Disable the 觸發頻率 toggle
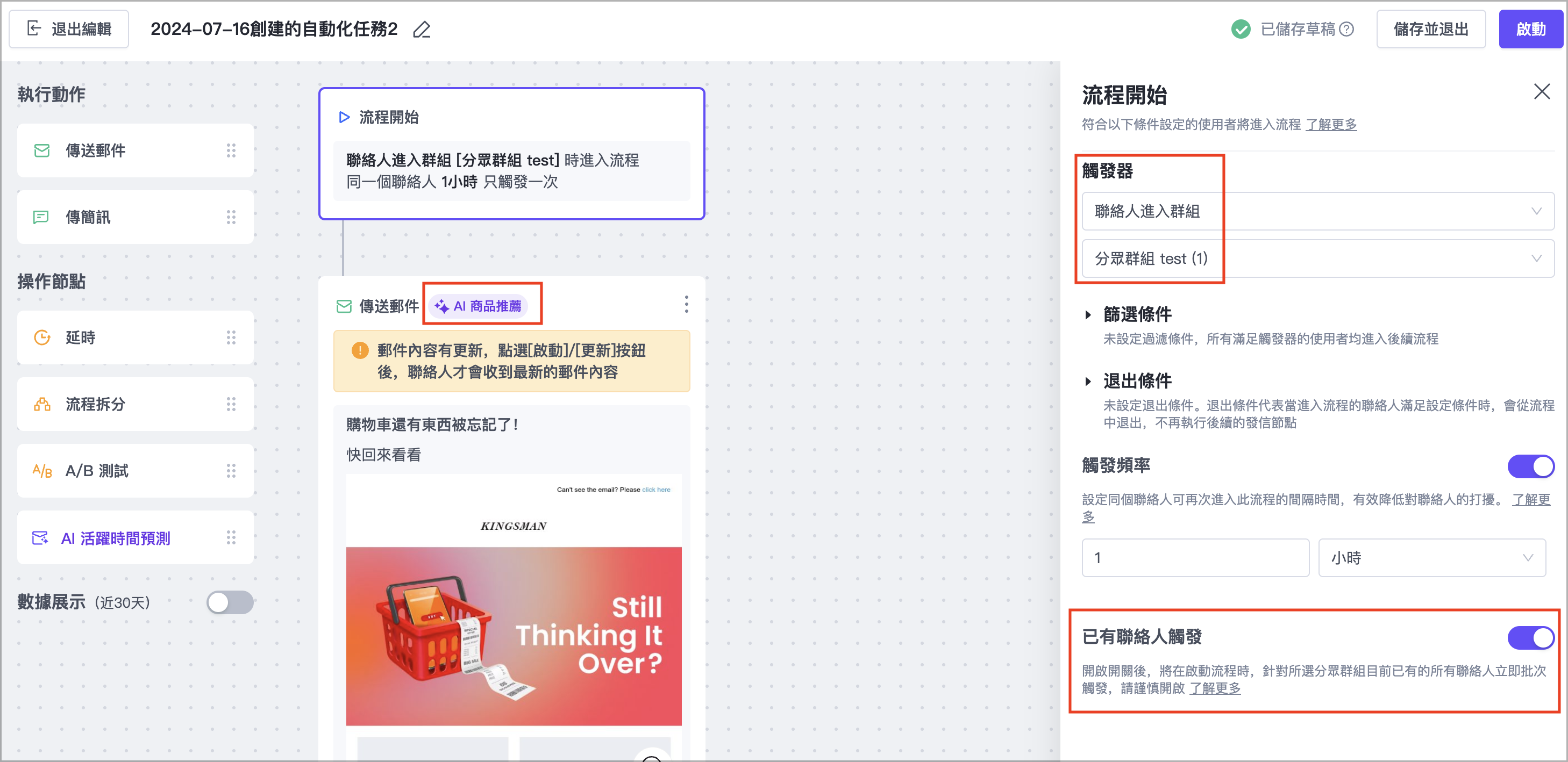This screenshot has width=1568, height=762. [1530, 466]
